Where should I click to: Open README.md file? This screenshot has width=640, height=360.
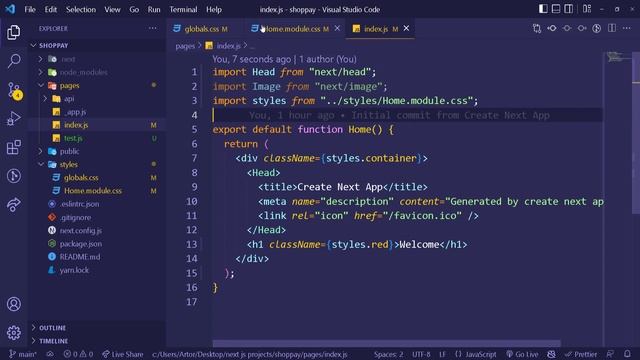pos(97,257)
